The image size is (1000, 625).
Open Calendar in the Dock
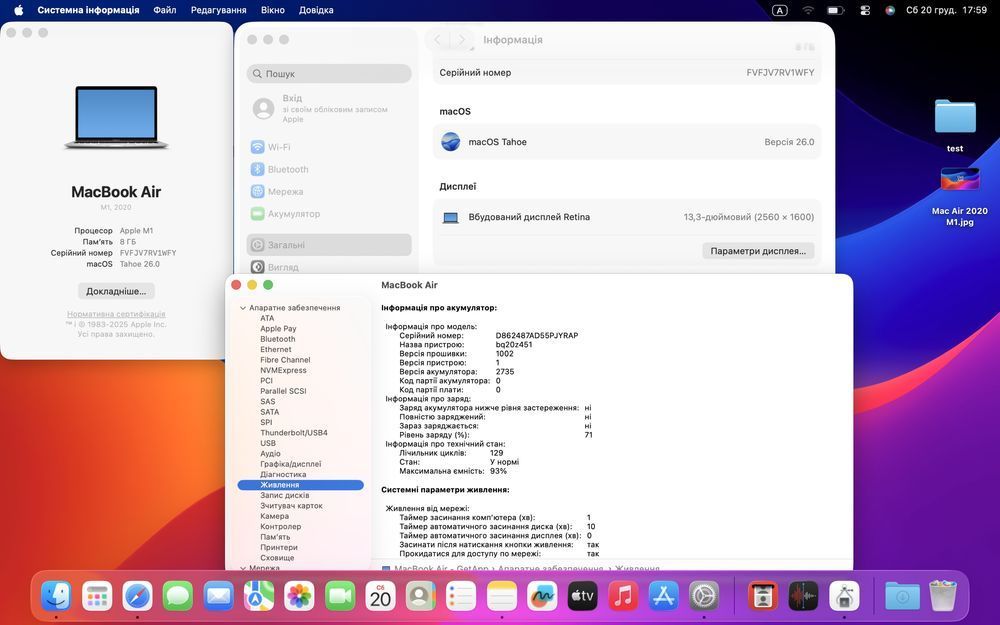point(380,597)
